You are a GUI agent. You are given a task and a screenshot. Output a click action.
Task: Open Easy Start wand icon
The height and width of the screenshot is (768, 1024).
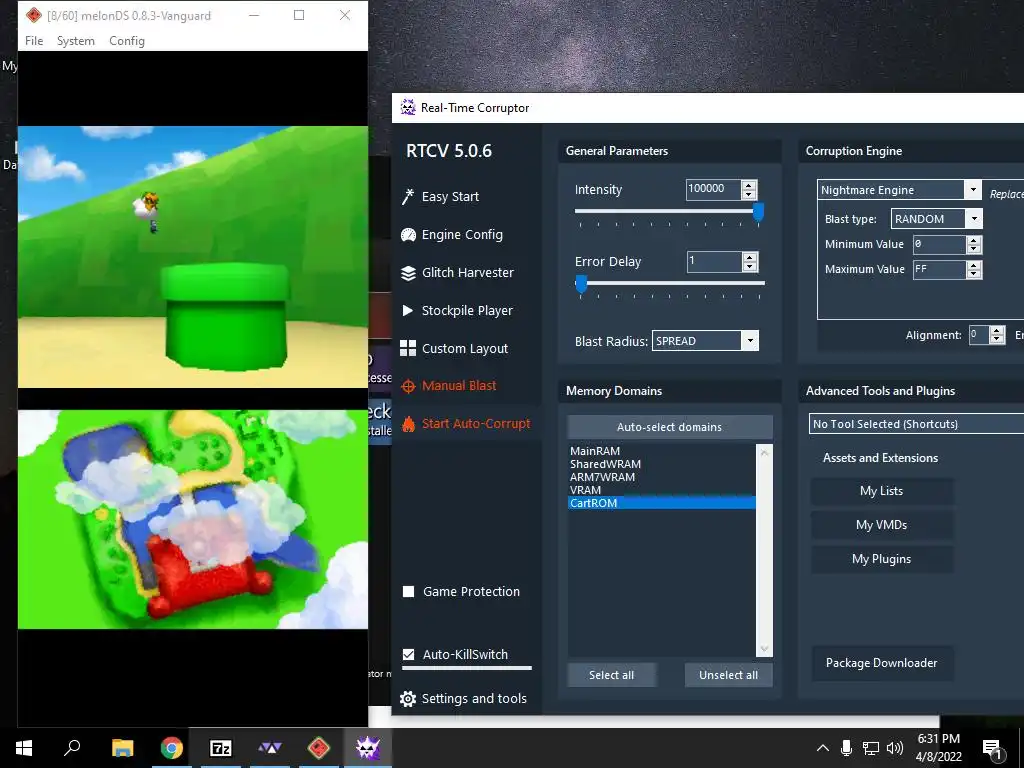(x=408, y=196)
